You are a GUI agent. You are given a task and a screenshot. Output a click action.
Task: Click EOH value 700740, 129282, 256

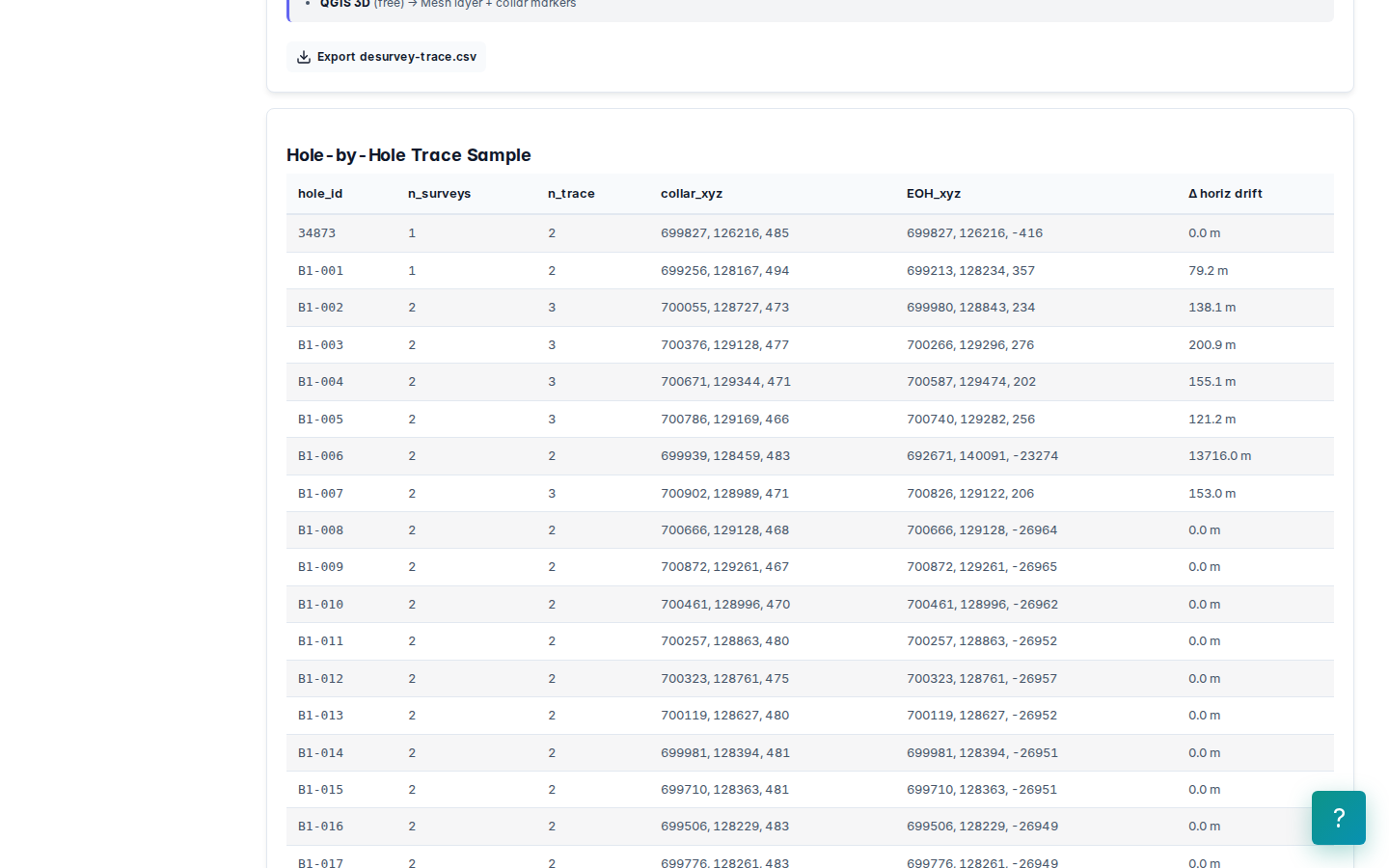970,420
